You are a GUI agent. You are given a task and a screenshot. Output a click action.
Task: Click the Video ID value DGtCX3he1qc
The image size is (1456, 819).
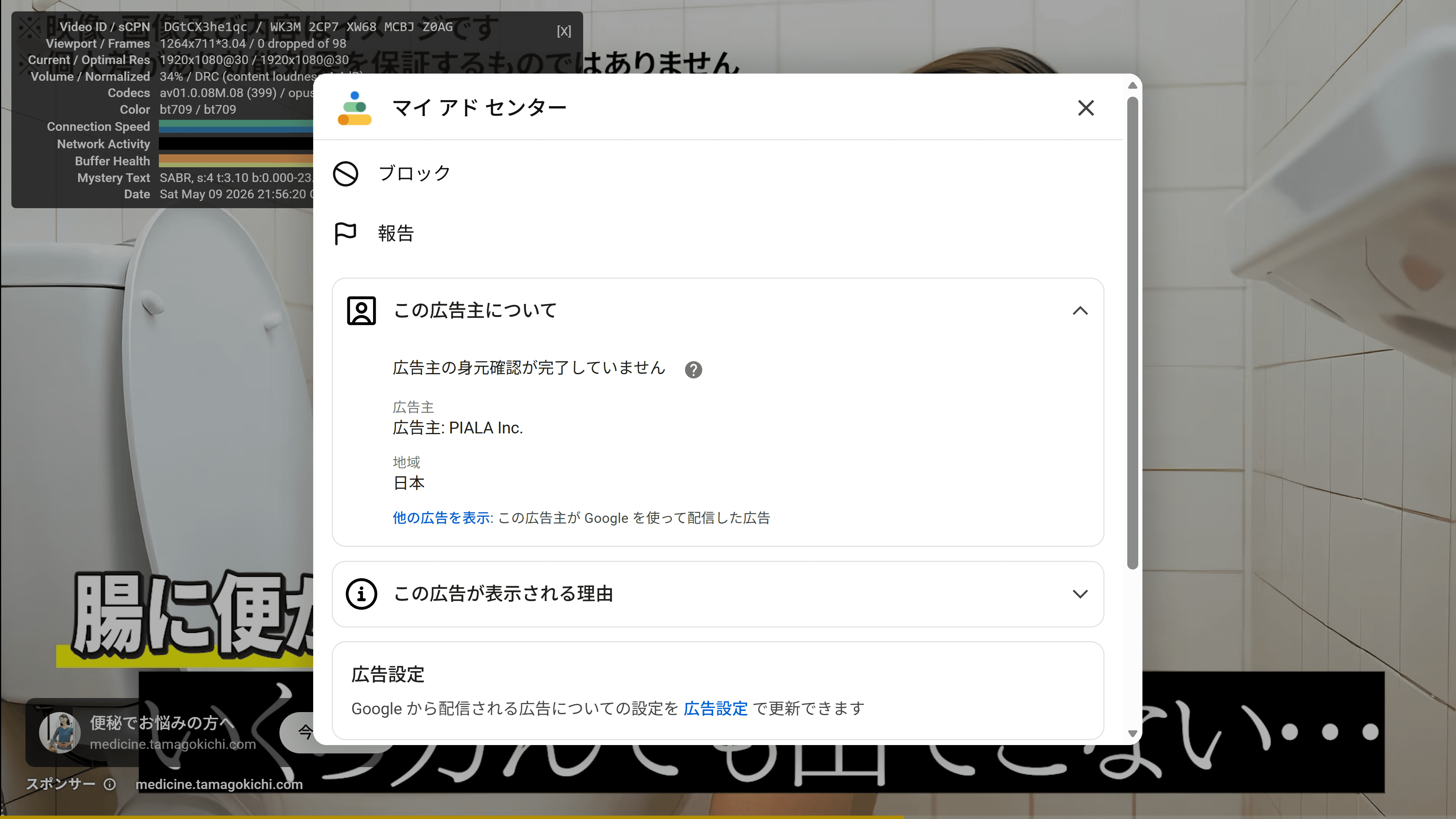pyautogui.click(x=205, y=27)
